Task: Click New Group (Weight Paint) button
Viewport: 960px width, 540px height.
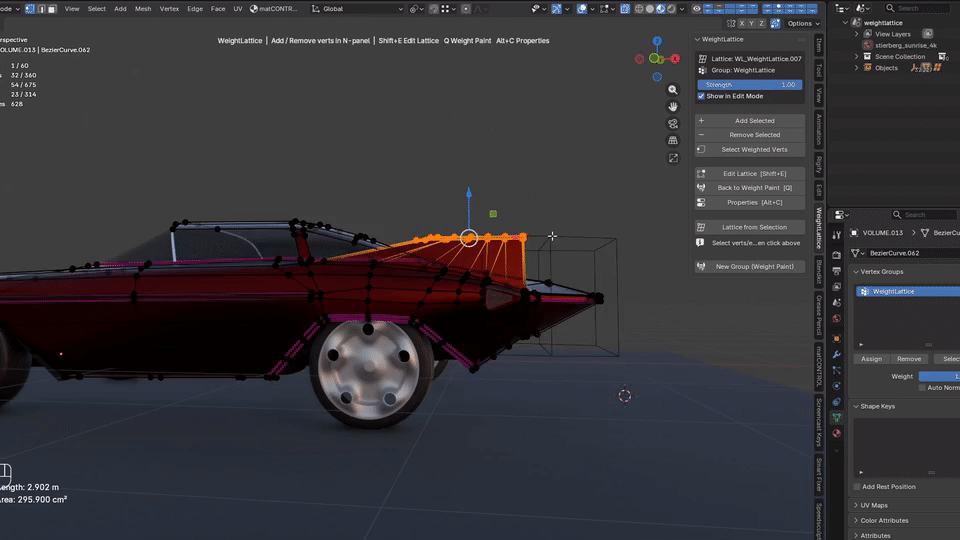Action: (x=750, y=266)
